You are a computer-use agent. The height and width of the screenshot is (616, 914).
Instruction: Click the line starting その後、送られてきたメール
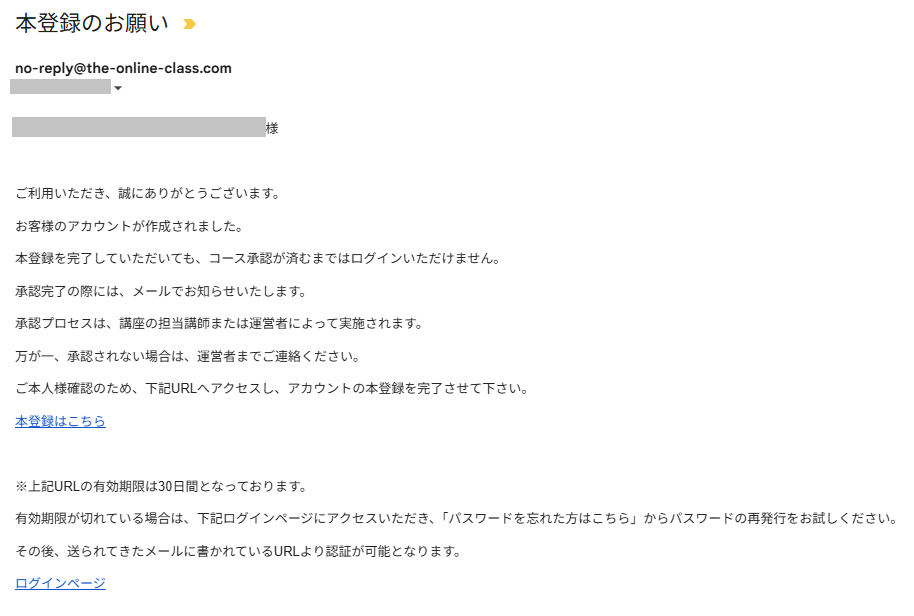238,551
